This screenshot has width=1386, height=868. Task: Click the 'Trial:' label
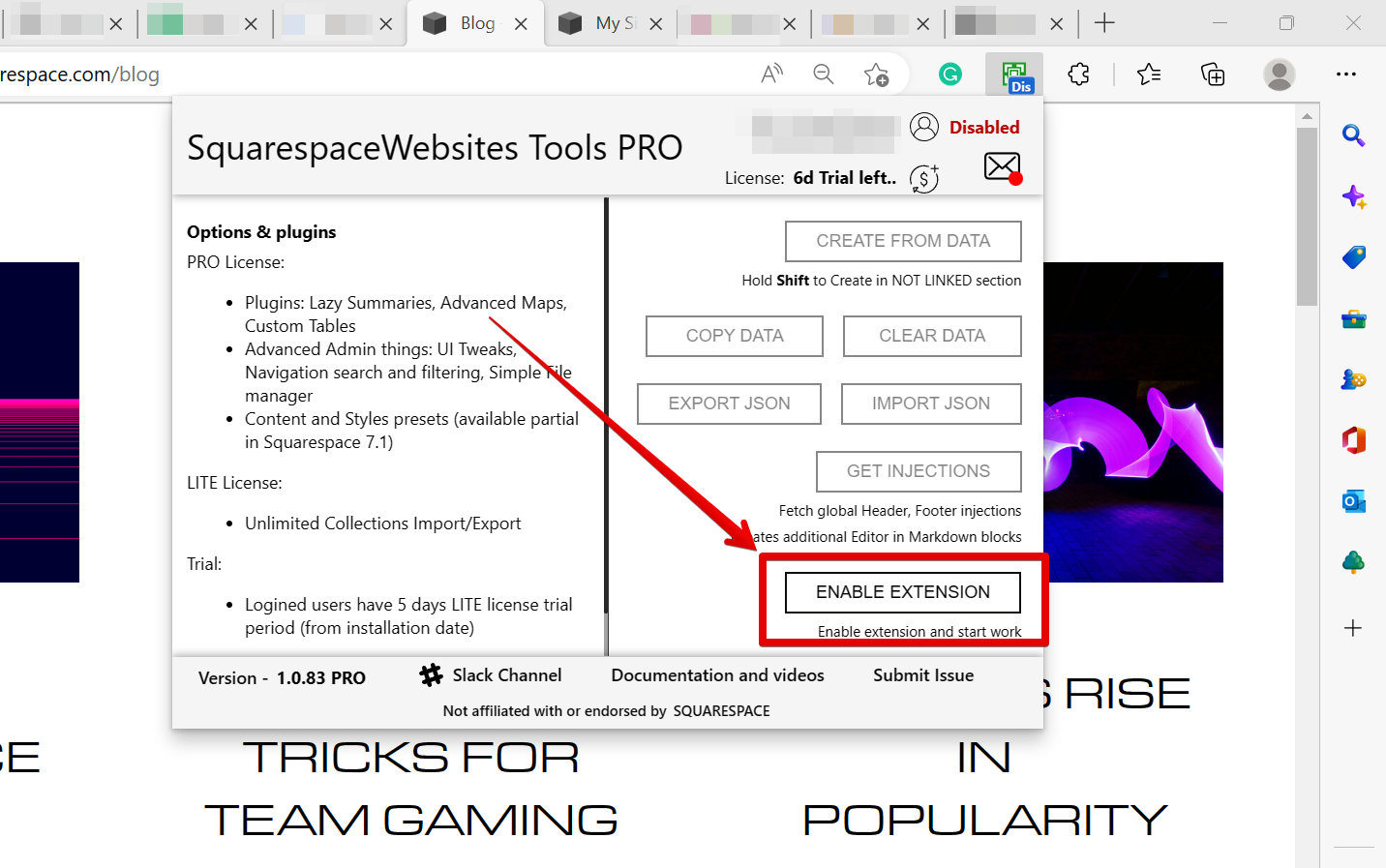click(x=204, y=564)
